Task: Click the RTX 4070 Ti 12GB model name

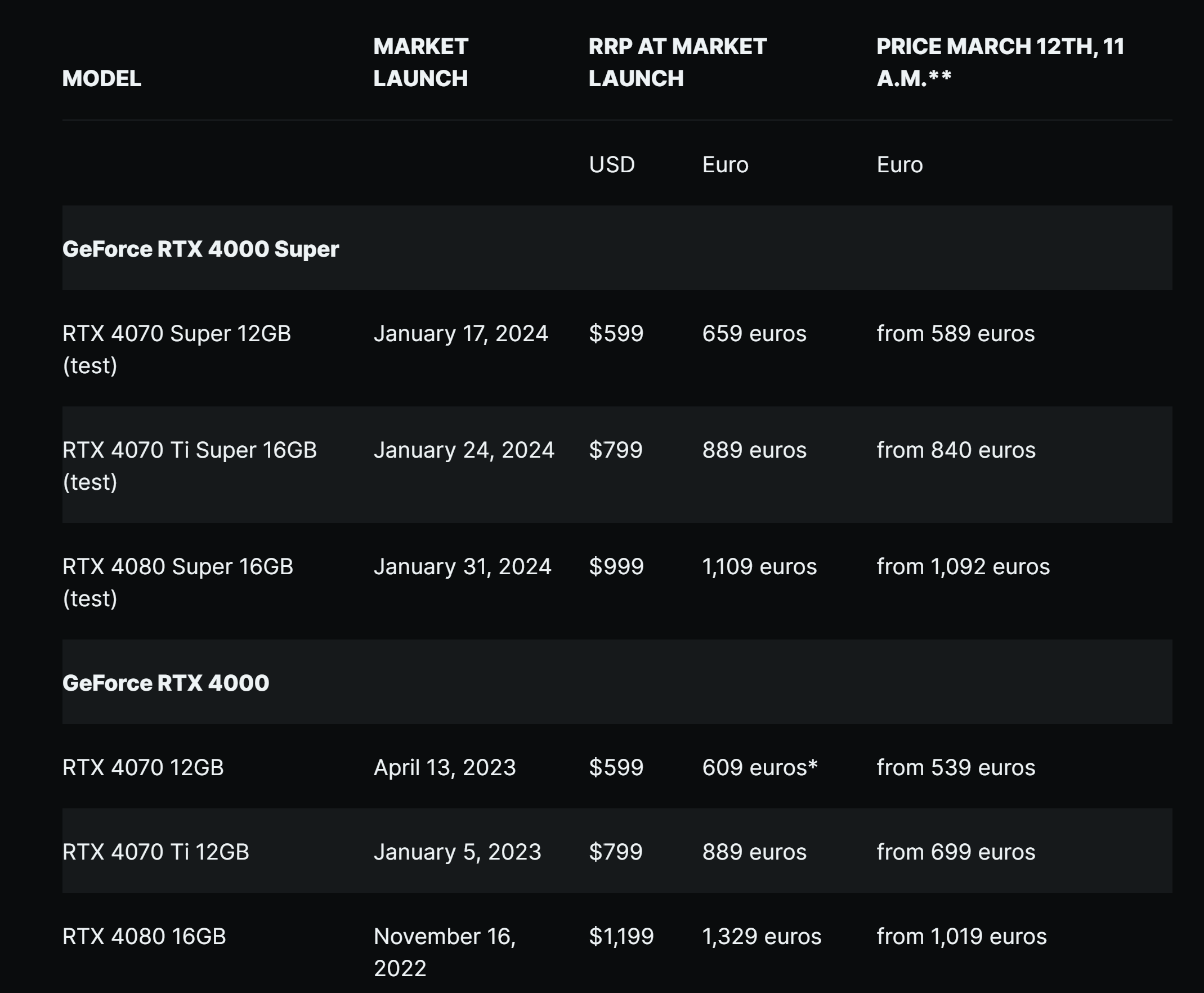Action: 155,852
